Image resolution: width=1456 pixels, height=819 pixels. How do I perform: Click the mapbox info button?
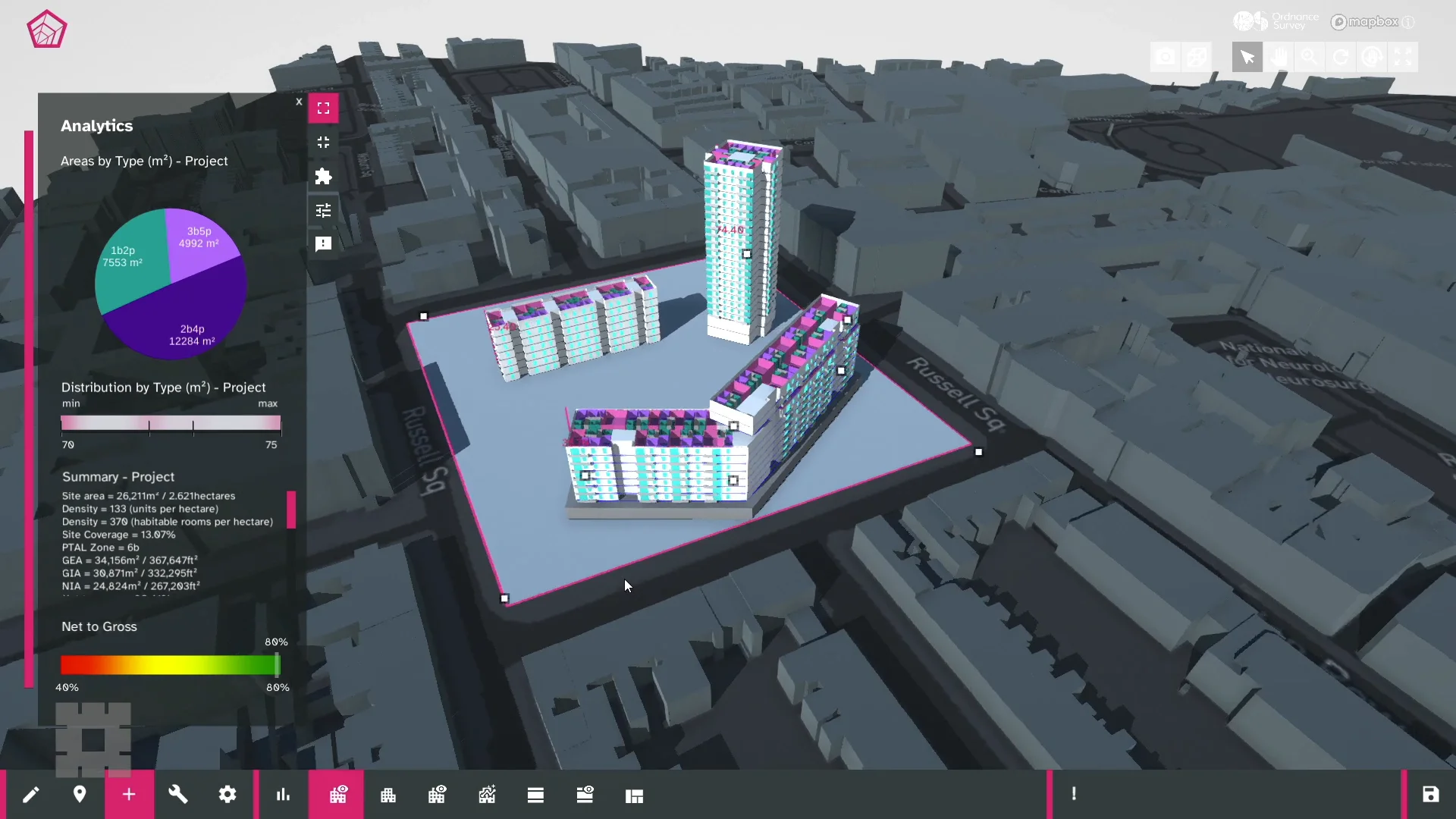1408,22
